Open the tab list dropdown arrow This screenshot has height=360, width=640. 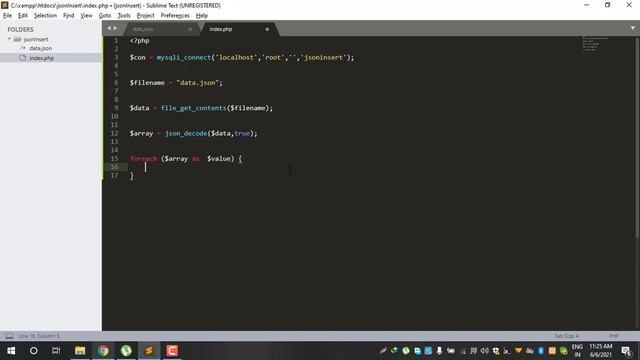coord(633,28)
